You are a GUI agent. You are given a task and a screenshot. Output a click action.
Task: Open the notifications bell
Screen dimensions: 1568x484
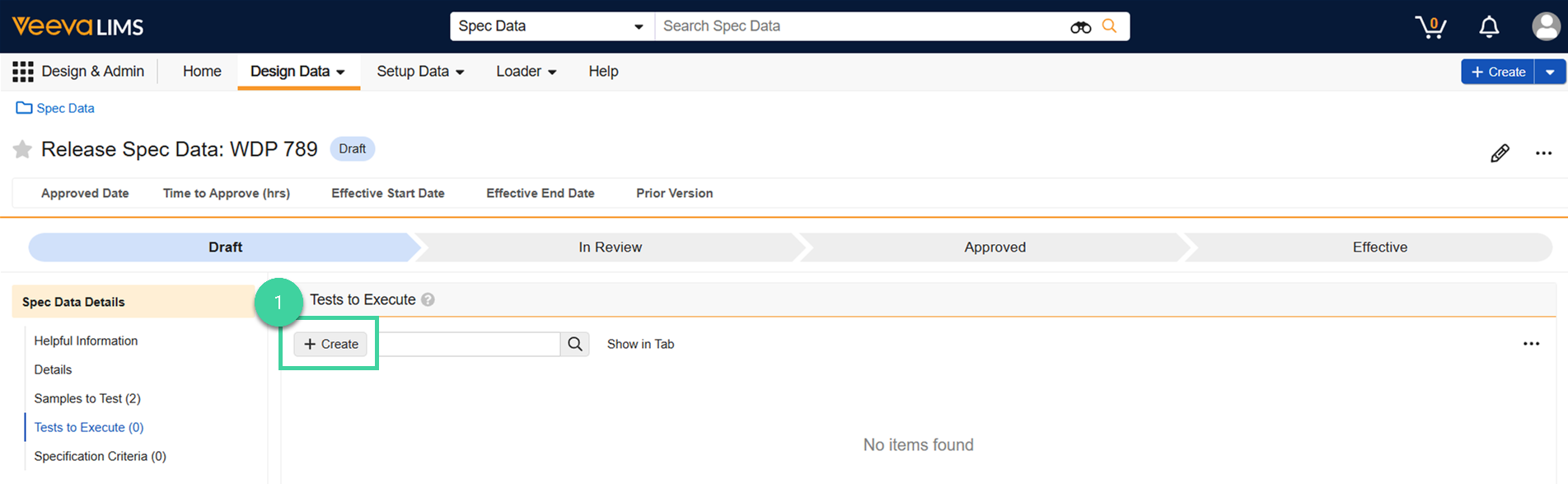1489,27
